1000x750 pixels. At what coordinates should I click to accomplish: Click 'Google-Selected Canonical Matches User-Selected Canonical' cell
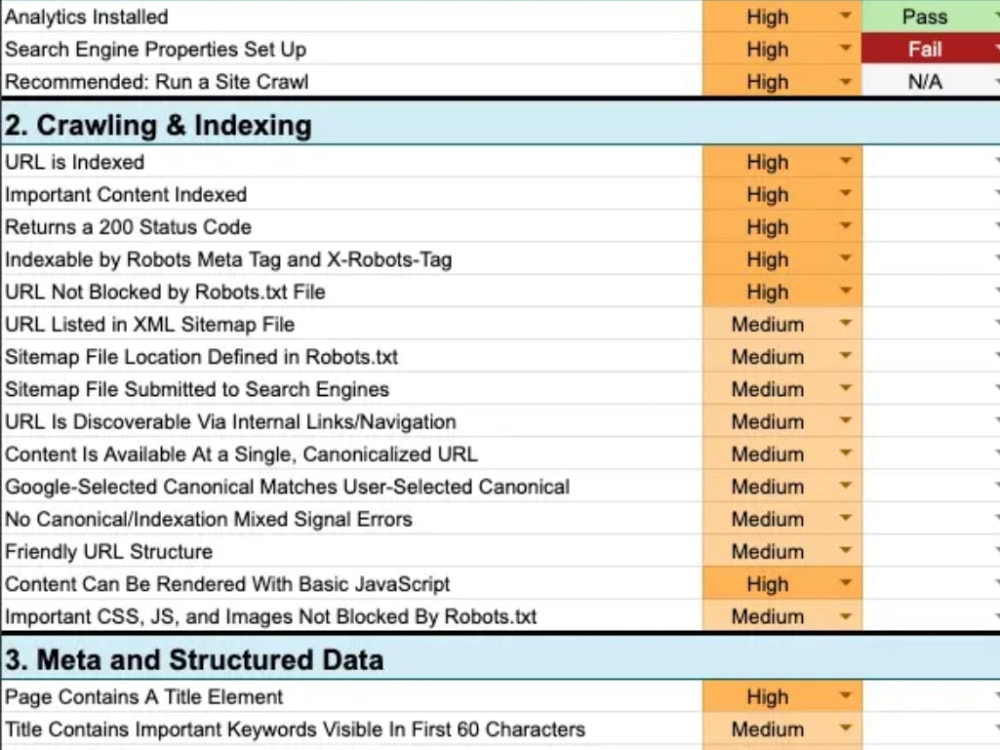(x=351, y=487)
